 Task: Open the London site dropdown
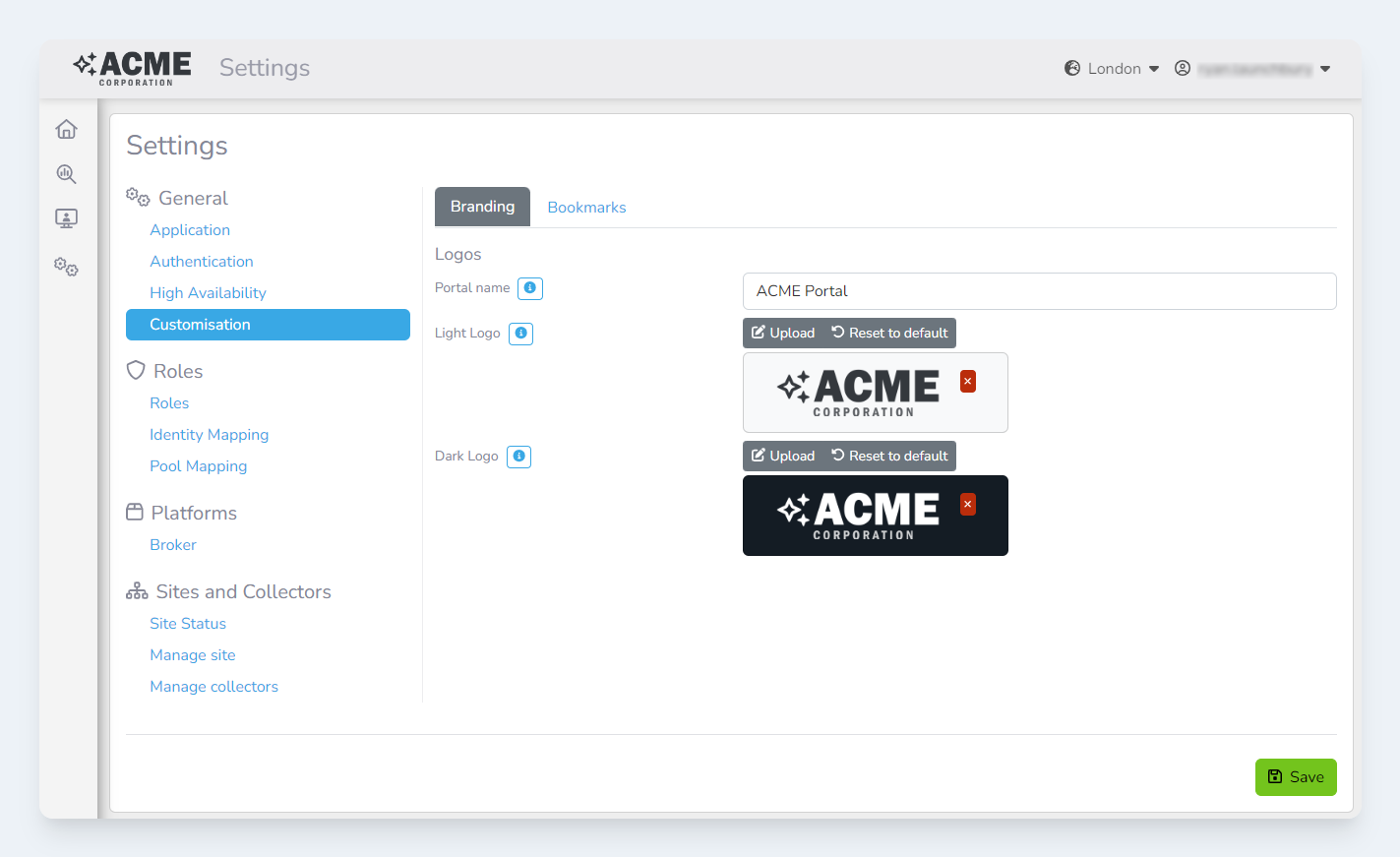click(1112, 69)
